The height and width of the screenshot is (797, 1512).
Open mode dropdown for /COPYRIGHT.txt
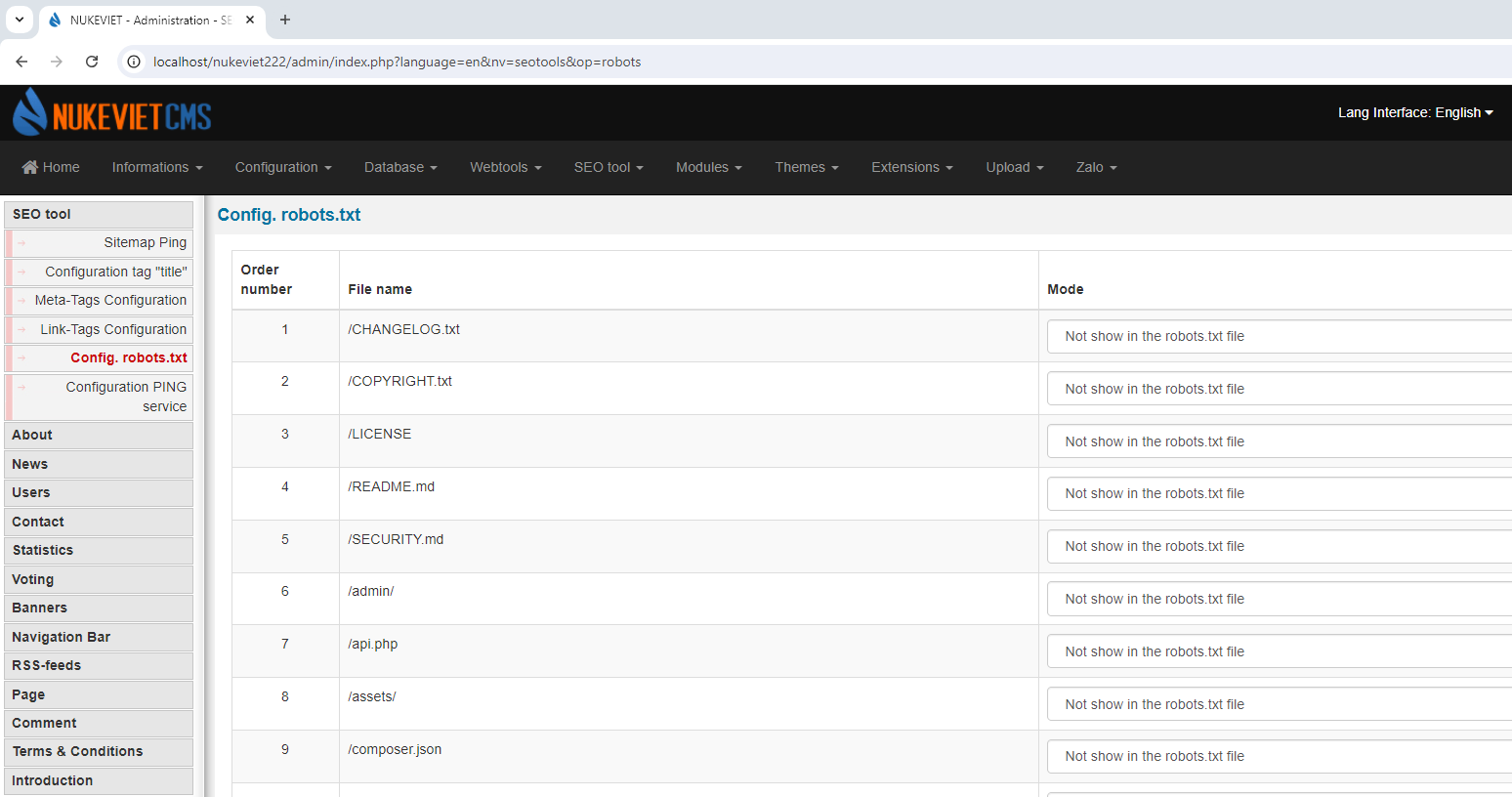[x=1280, y=389]
